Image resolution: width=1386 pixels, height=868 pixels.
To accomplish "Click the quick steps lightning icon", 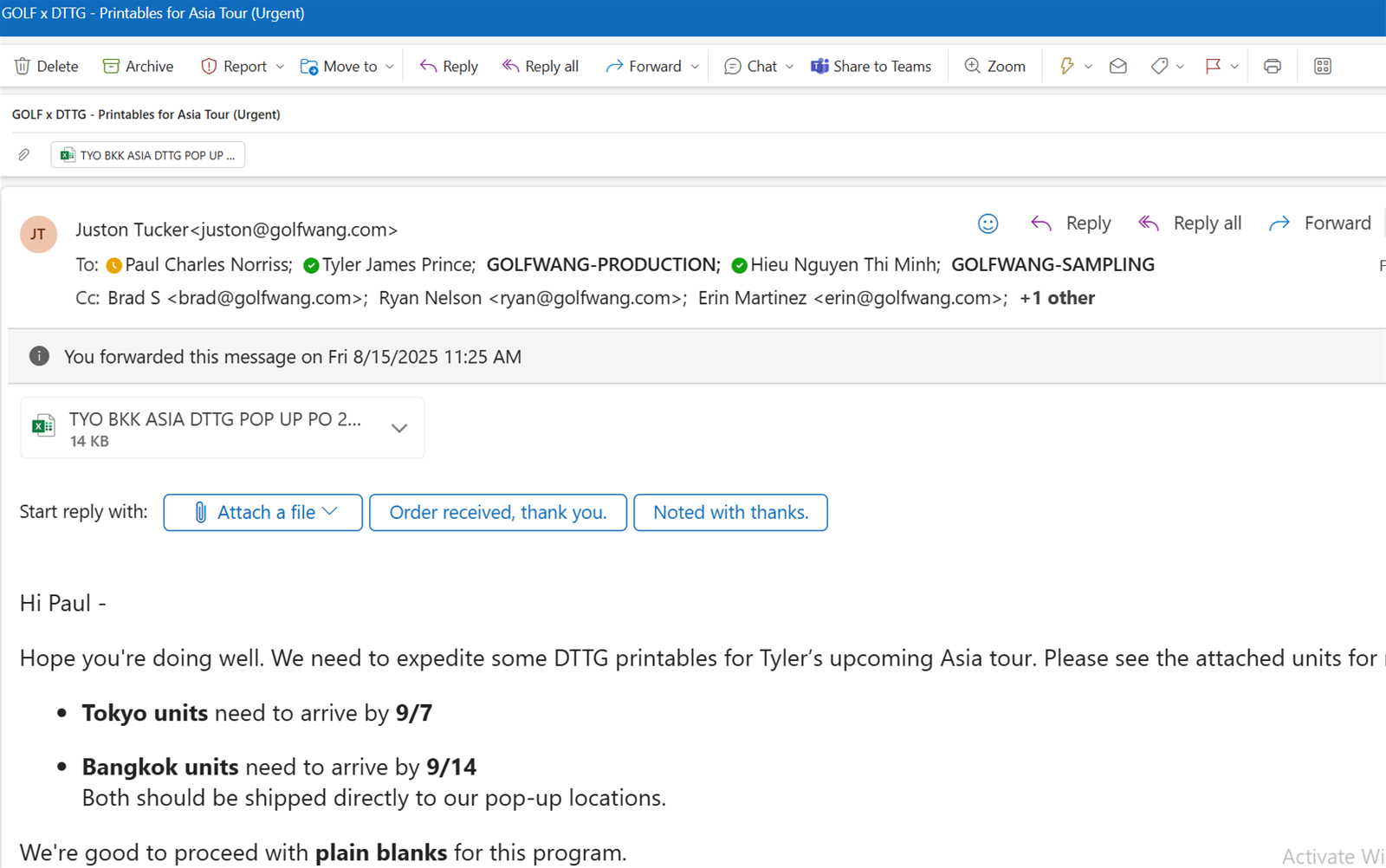I will click(x=1066, y=67).
